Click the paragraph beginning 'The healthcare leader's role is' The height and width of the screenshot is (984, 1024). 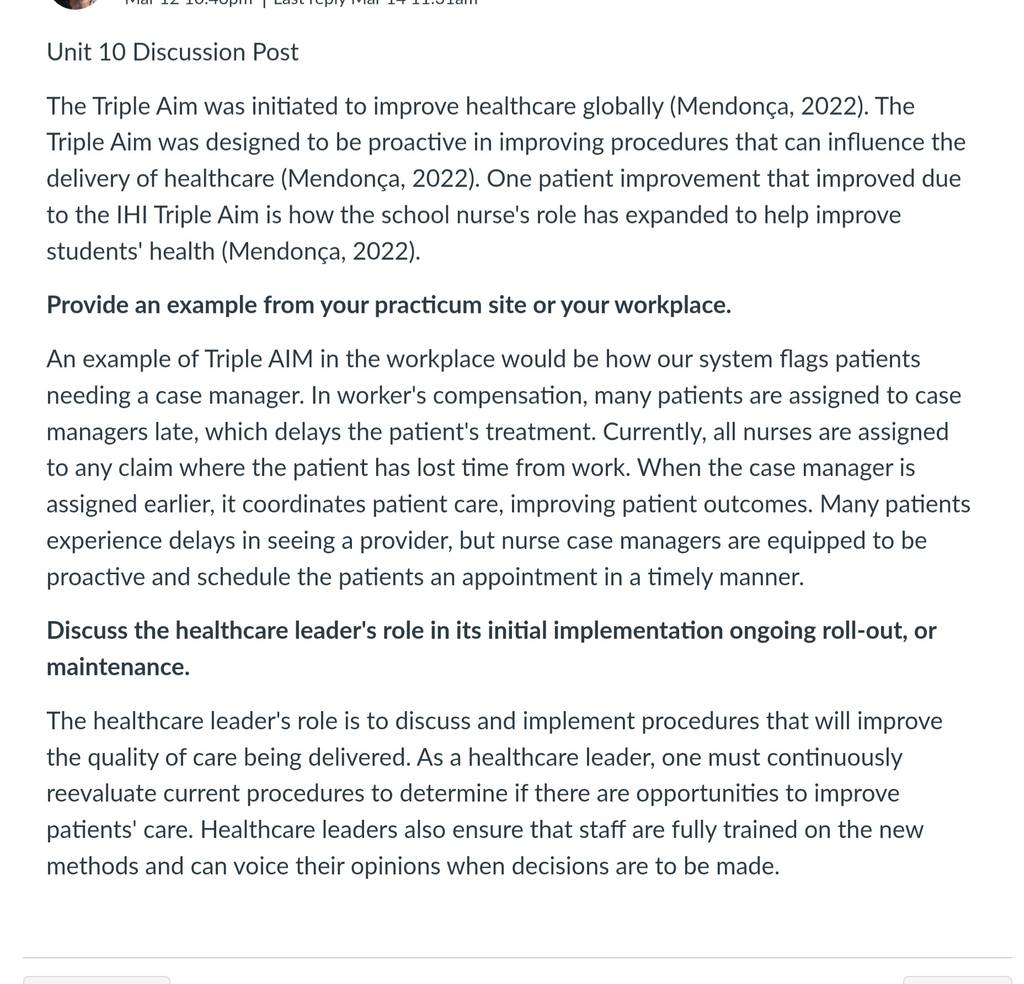(494, 793)
